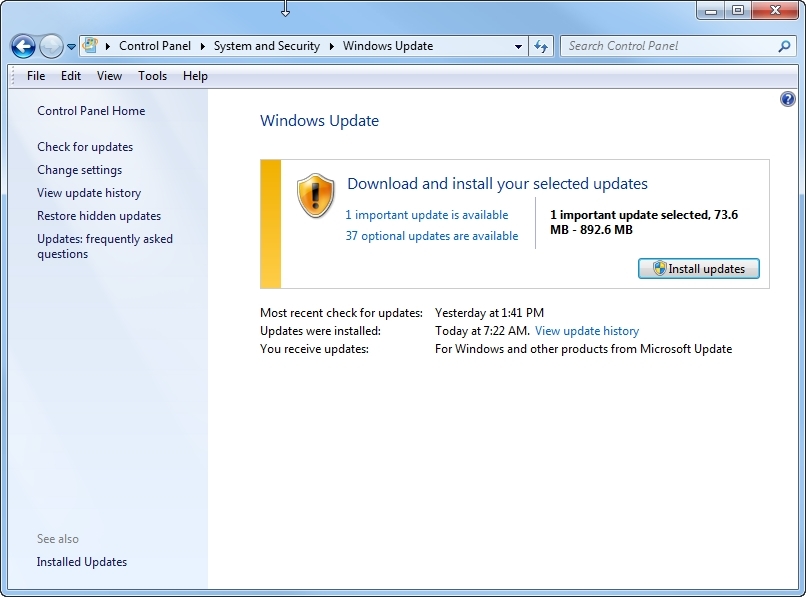Click the Install updates button

[x=699, y=268]
